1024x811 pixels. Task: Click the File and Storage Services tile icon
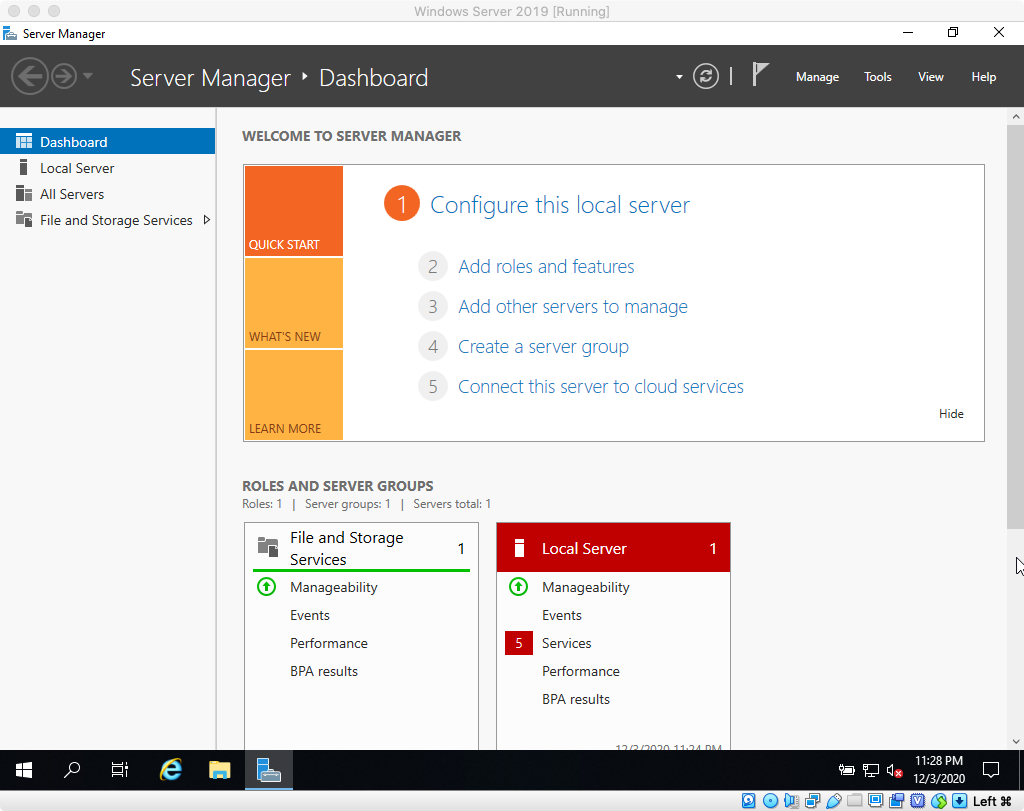268,547
